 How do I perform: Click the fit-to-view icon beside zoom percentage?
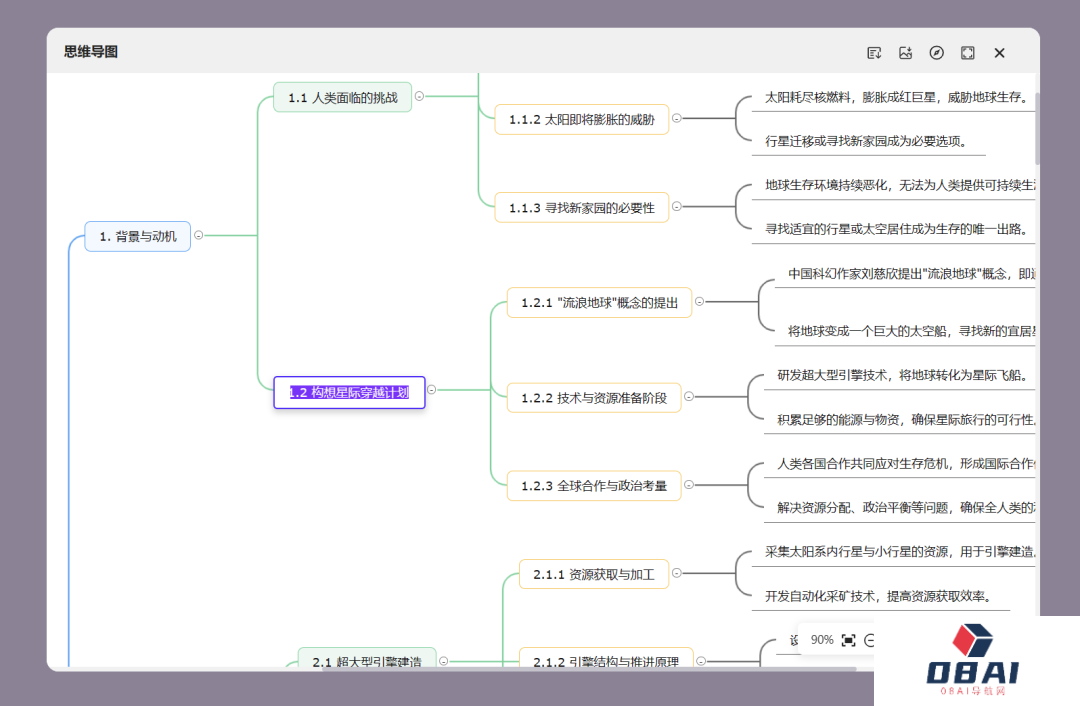[x=848, y=639]
